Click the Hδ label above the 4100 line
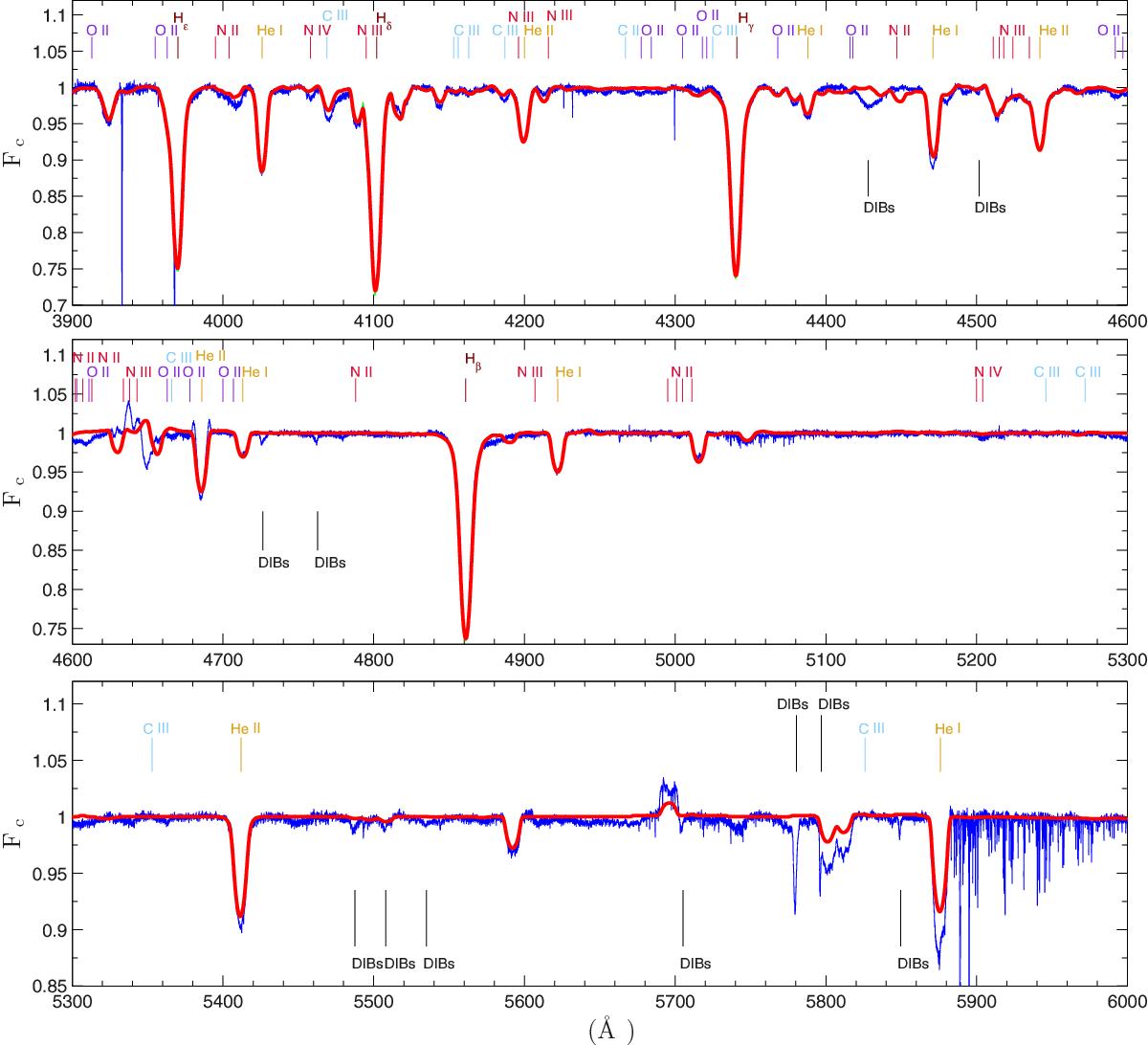Viewport: 1148px width, 1045px height. coord(383,18)
